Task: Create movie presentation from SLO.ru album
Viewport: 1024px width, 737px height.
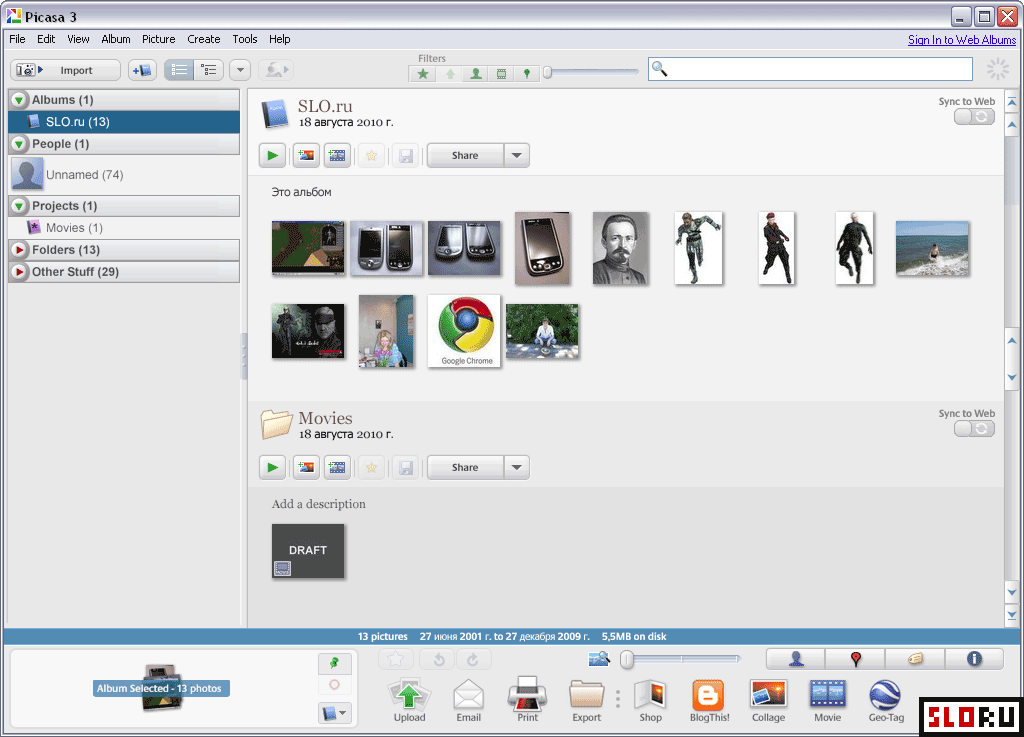Action: coord(337,155)
